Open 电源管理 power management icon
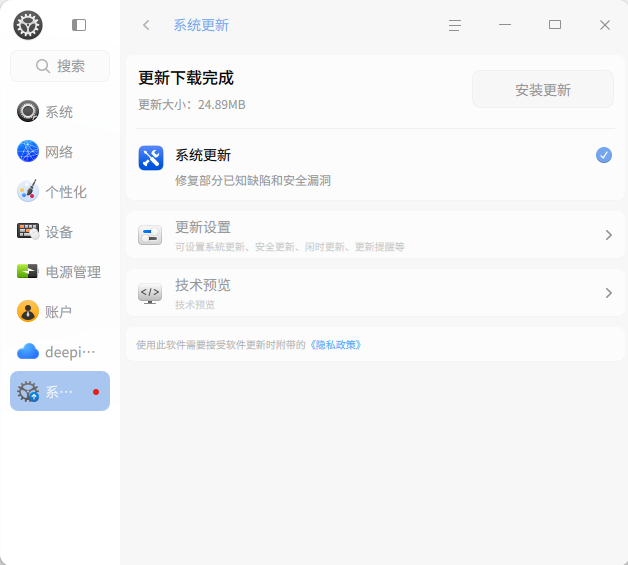 (x=28, y=271)
